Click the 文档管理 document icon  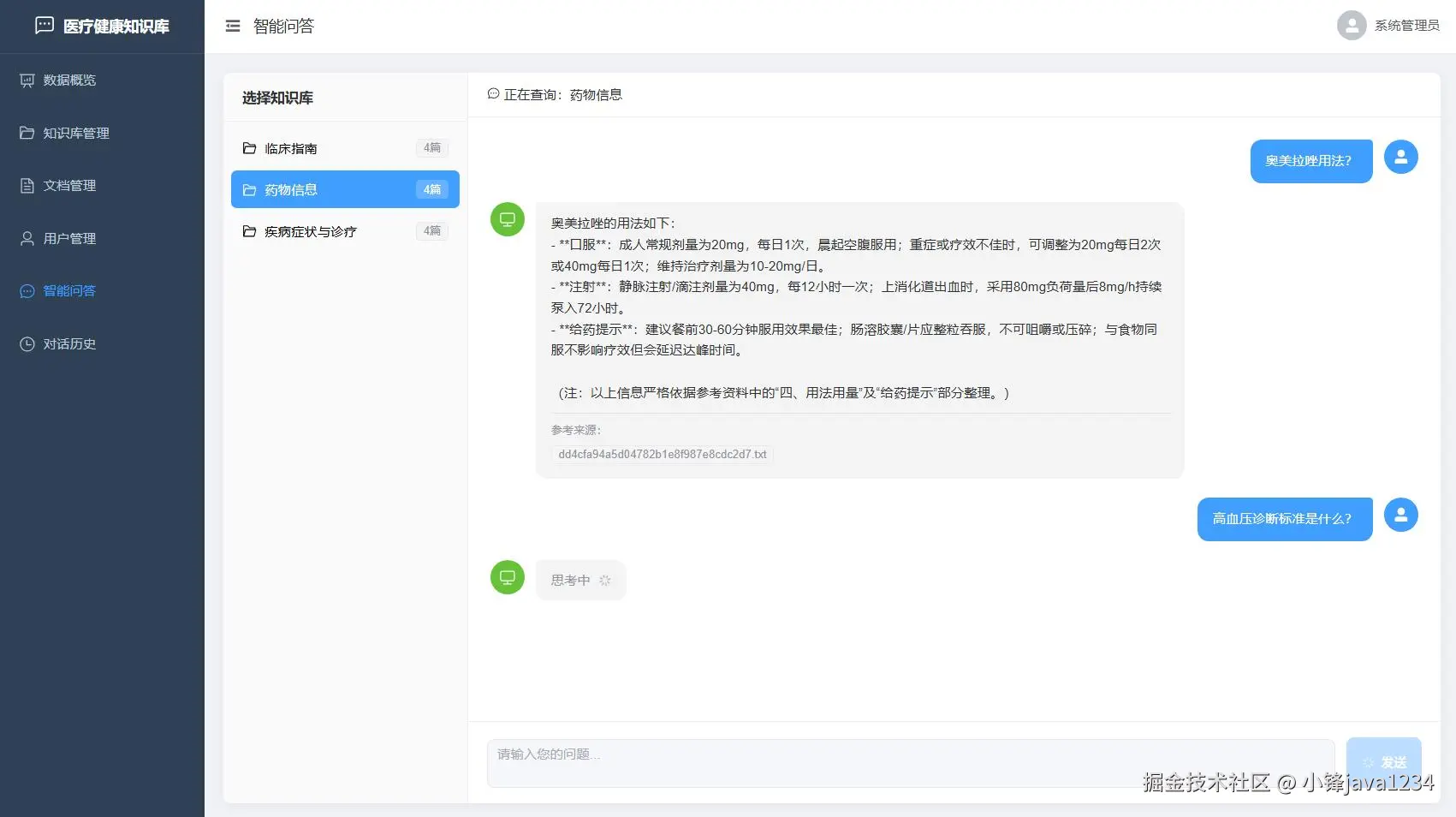[27, 186]
